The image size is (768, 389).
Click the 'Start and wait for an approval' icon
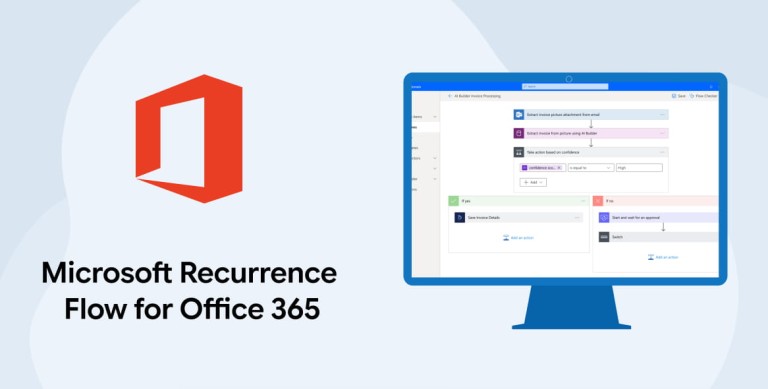[x=604, y=218]
